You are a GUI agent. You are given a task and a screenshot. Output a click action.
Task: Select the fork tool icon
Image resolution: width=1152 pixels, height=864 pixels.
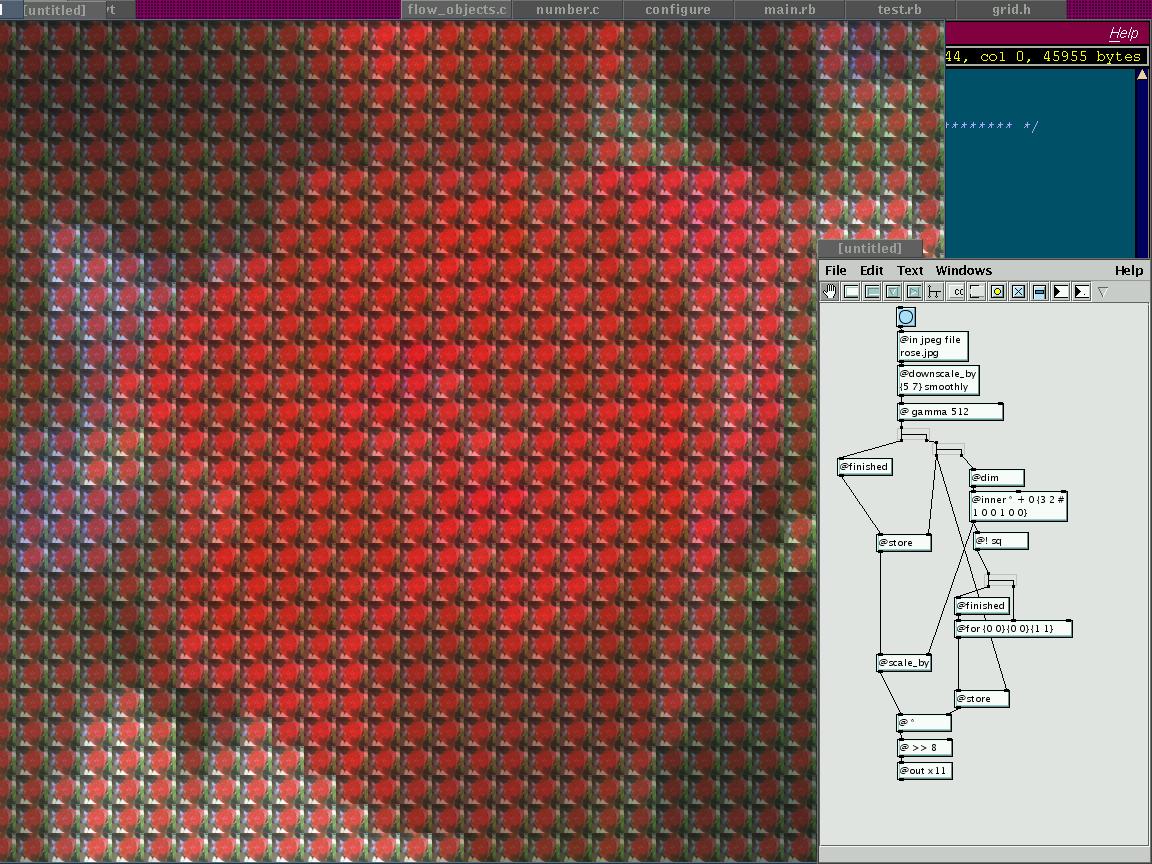click(x=934, y=292)
